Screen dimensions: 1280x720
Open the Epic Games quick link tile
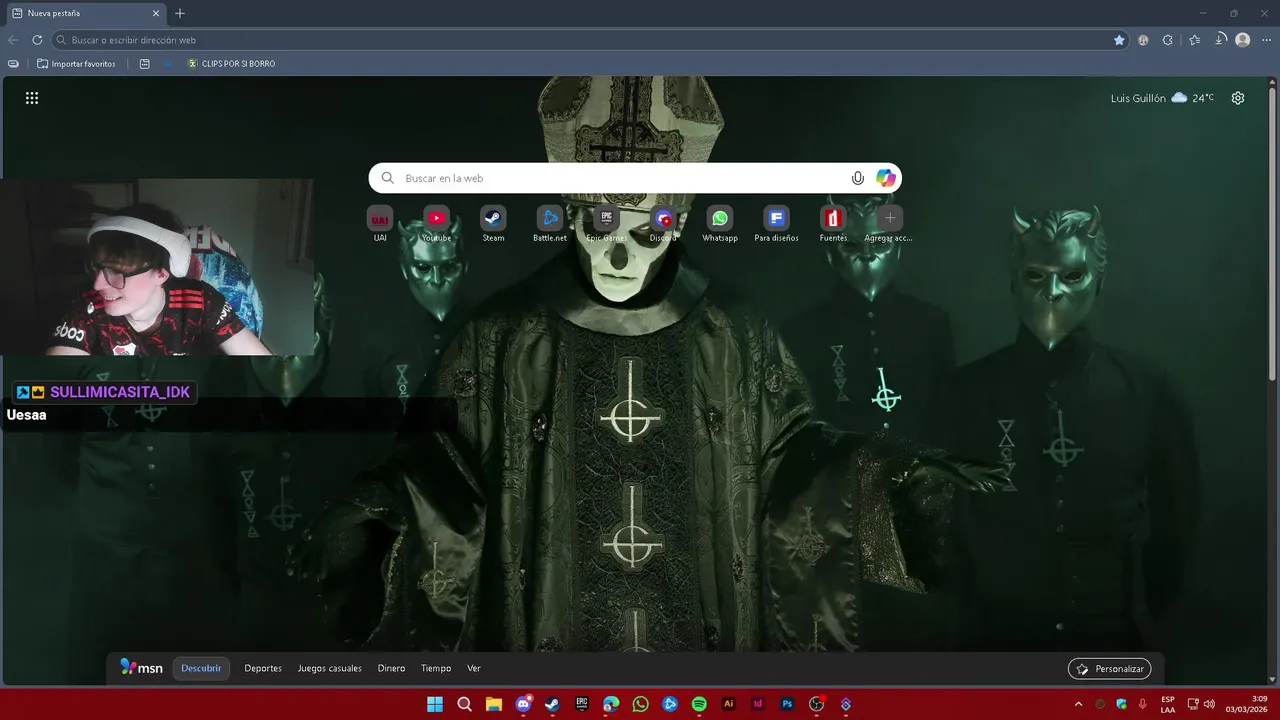click(x=606, y=223)
